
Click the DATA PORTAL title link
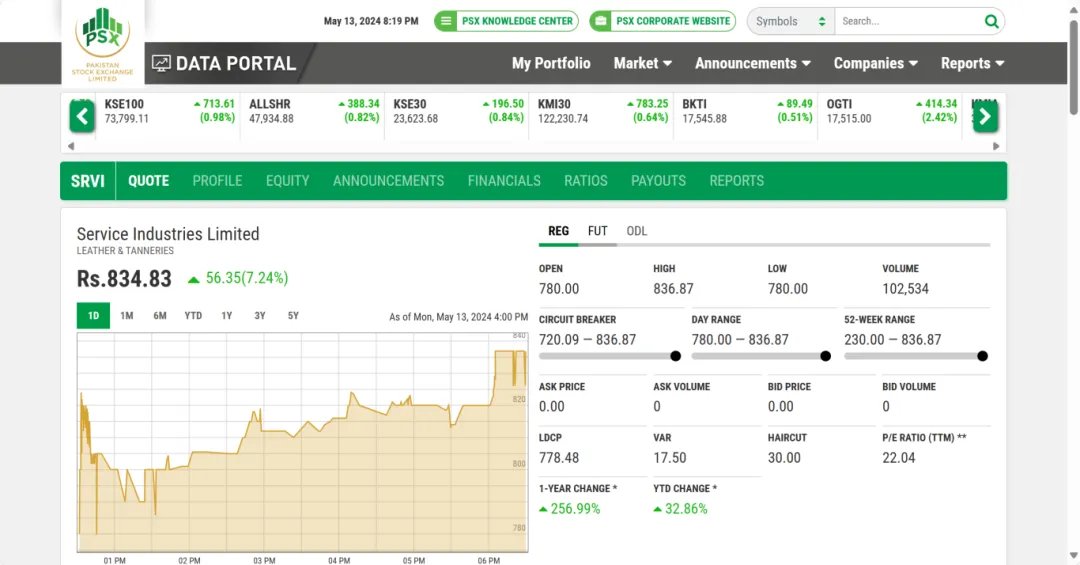click(x=236, y=63)
